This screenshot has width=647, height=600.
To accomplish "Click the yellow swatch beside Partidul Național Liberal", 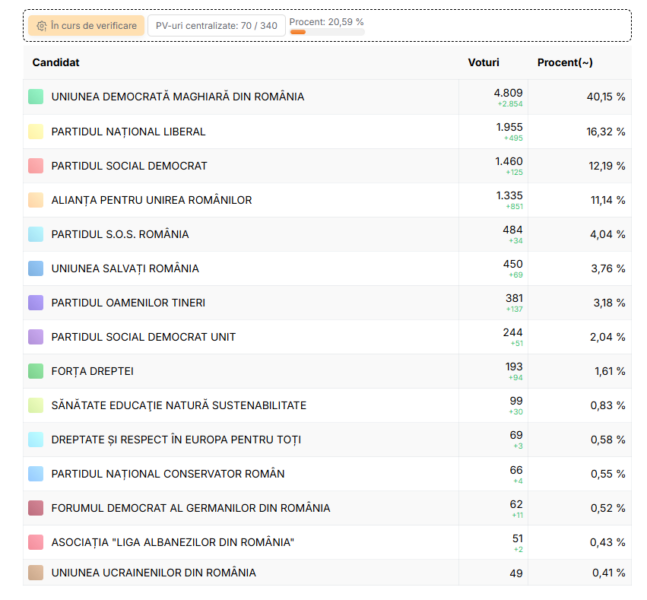I will 36,132.
